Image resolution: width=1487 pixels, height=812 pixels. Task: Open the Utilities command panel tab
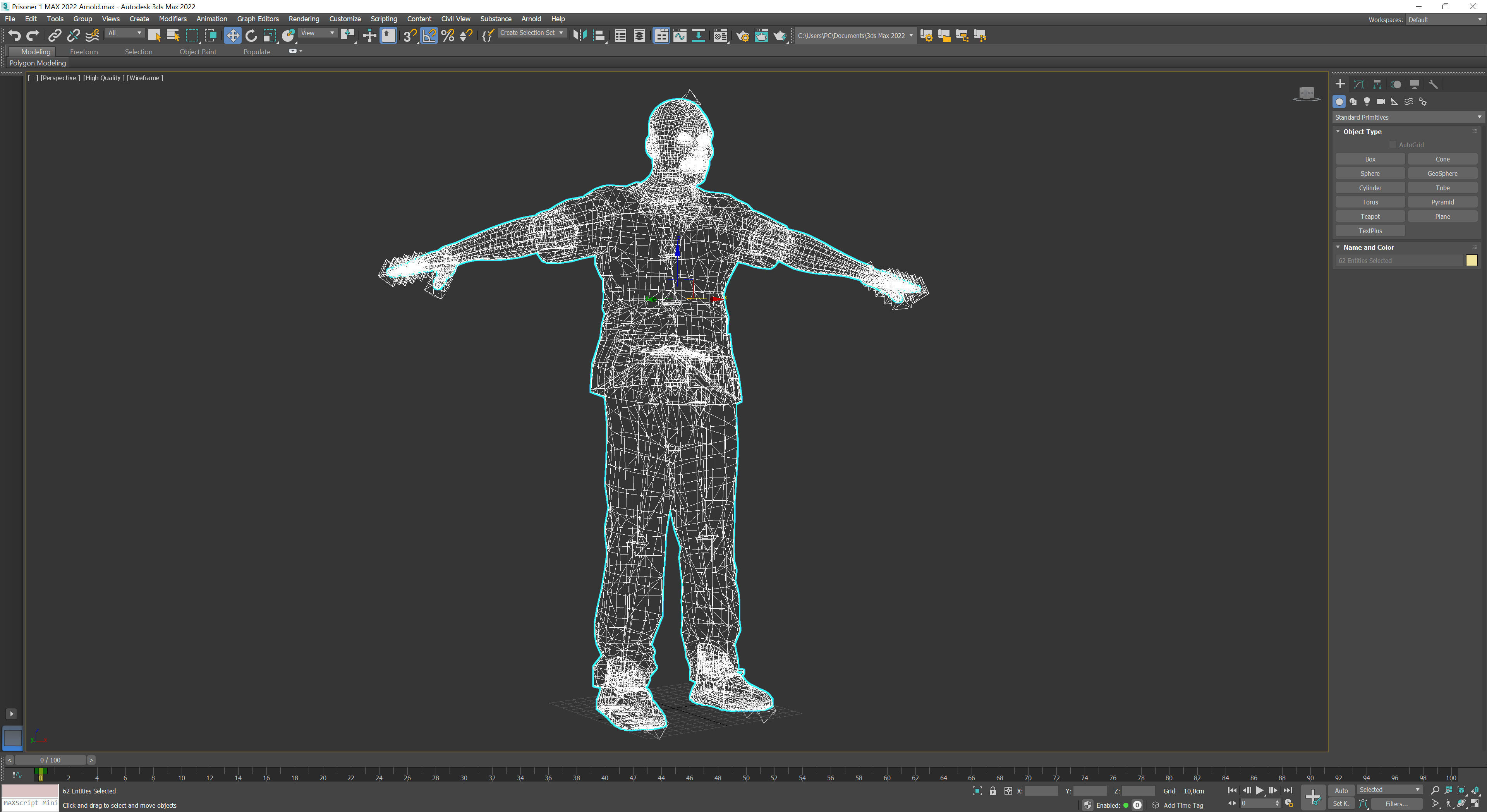point(1433,84)
